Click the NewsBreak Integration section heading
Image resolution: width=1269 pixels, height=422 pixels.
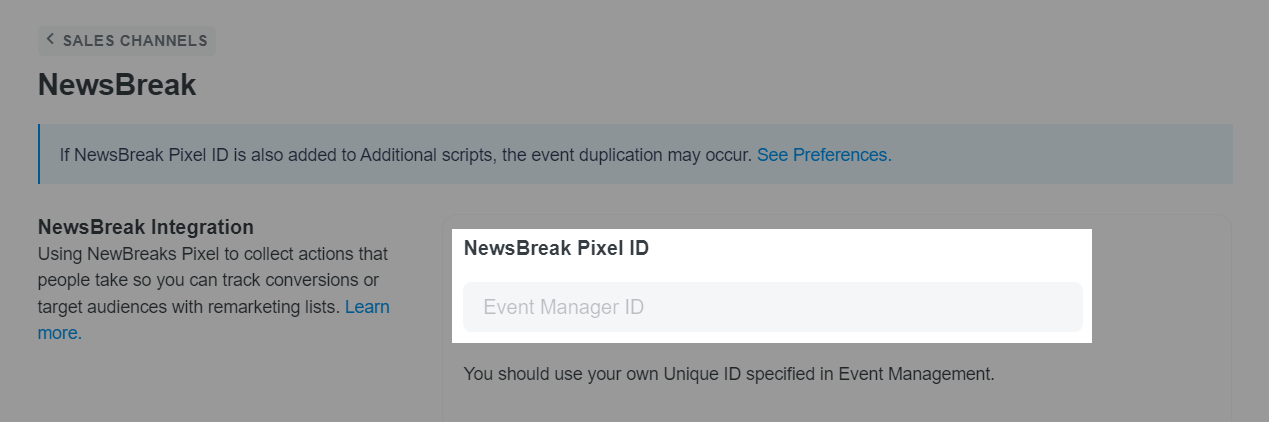tap(145, 227)
